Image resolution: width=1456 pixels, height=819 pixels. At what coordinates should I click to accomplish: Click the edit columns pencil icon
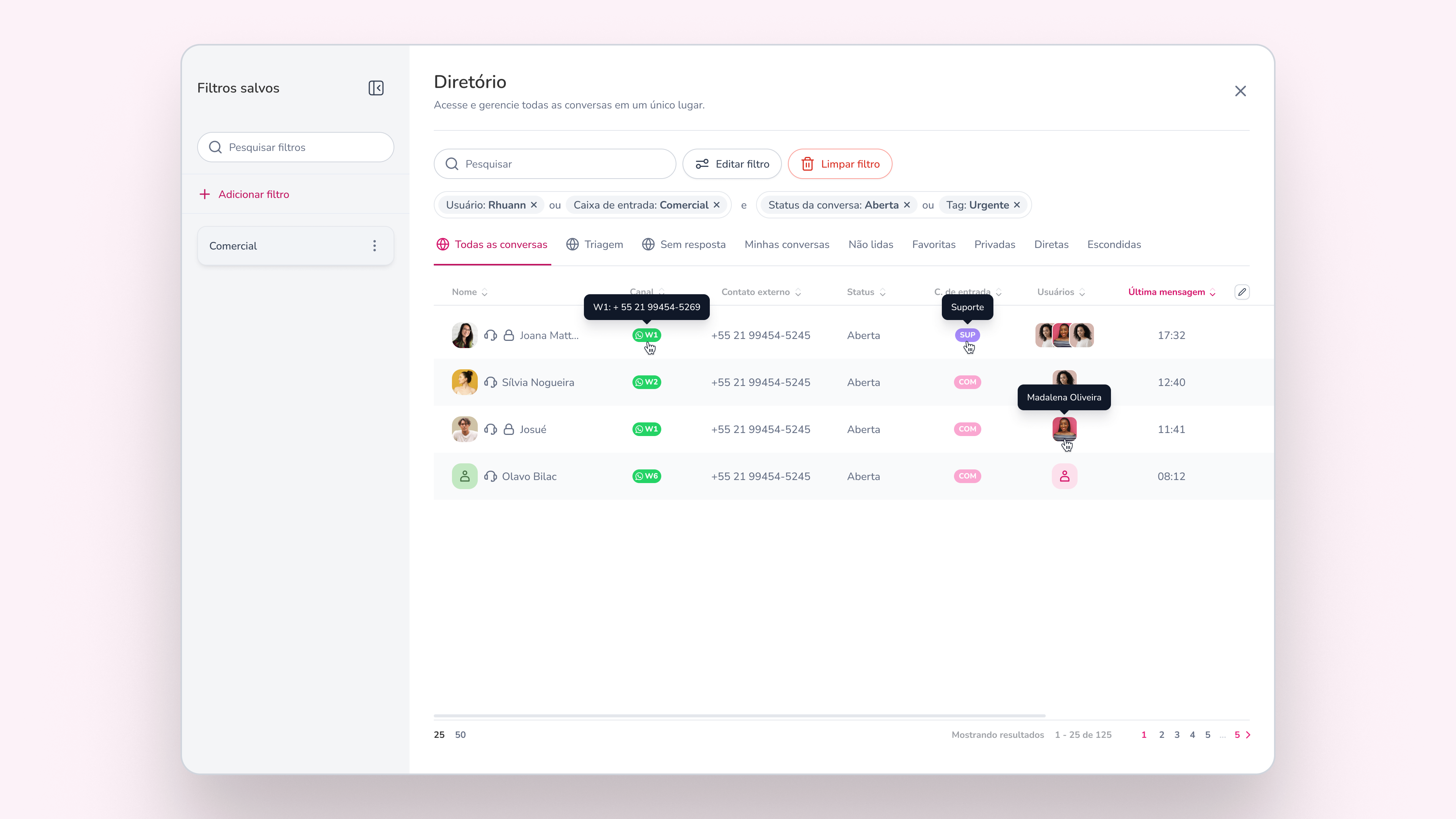(1242, 292)
